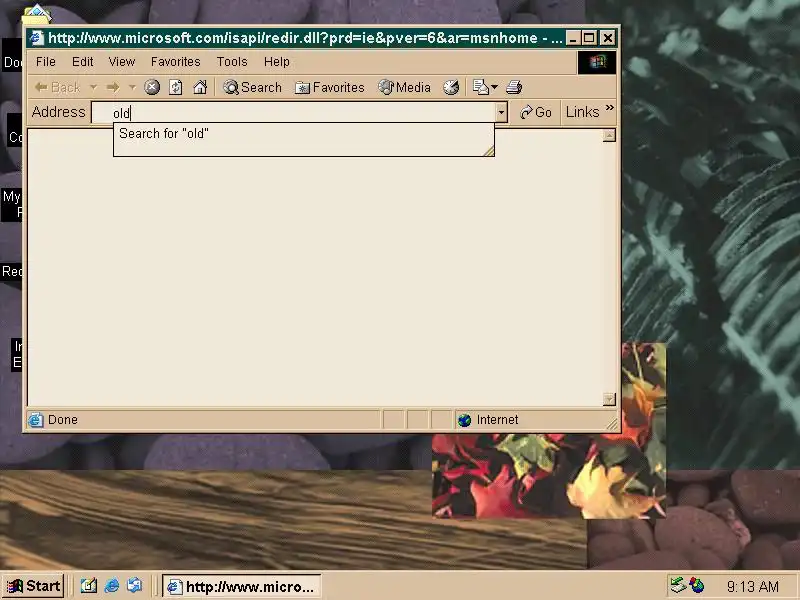
Task: Click the Back navigation arrow
Action: [x=57, y=87]
